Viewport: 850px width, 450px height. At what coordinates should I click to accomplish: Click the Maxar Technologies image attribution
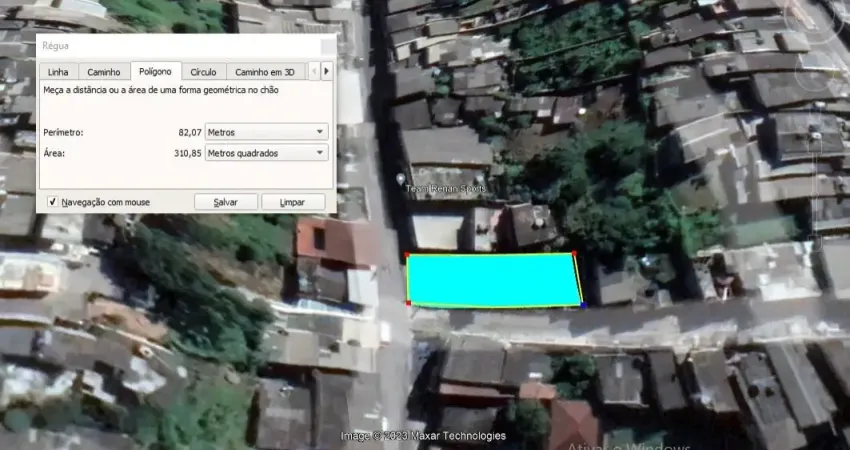tap(423, 436)
